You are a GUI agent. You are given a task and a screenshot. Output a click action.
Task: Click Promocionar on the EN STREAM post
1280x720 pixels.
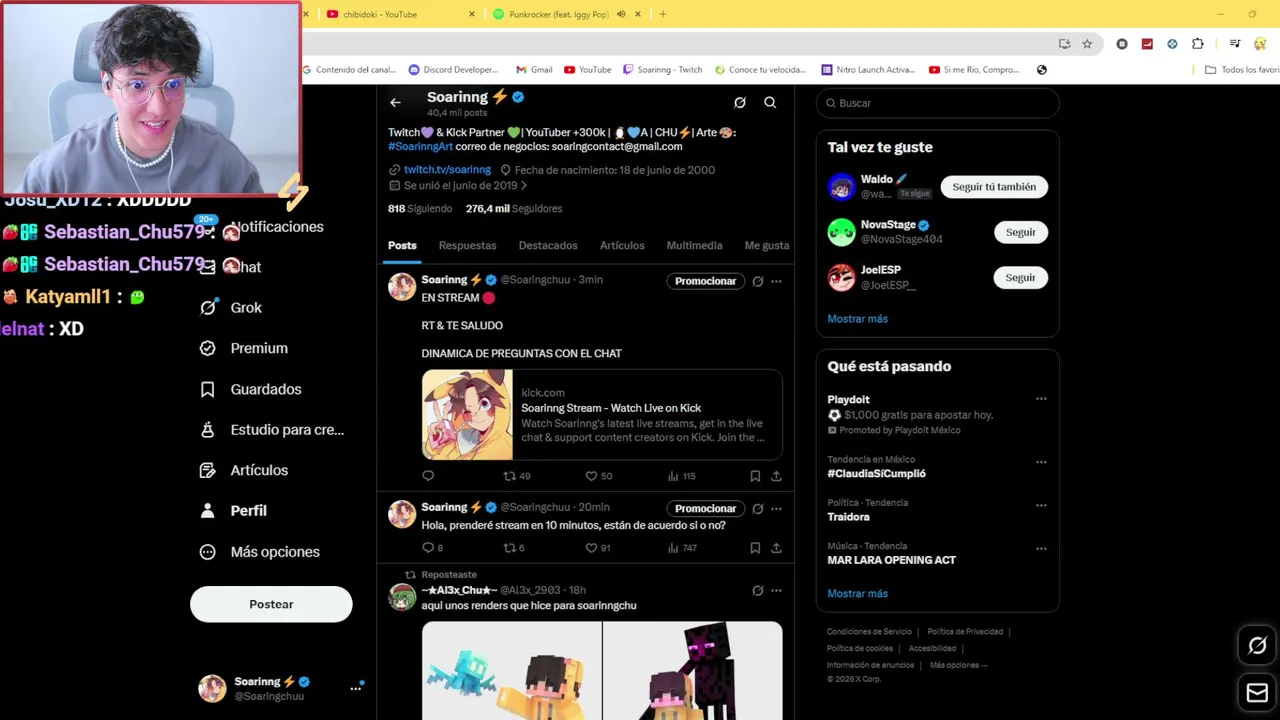click(705, 281)
